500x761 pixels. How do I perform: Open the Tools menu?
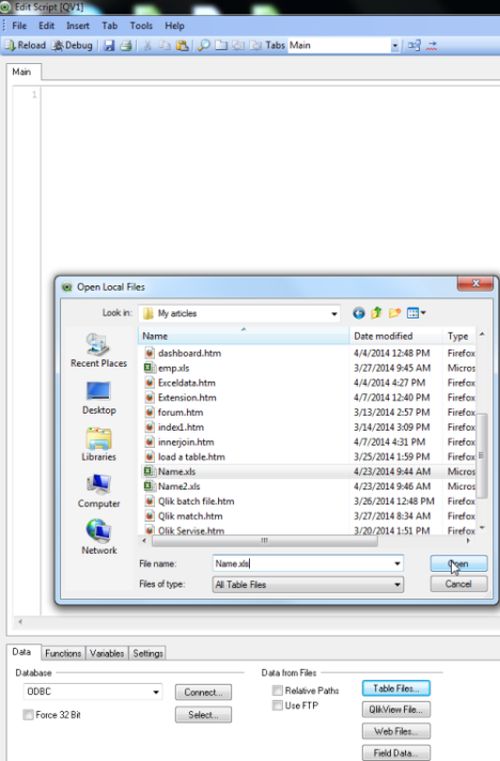[141, 26]
